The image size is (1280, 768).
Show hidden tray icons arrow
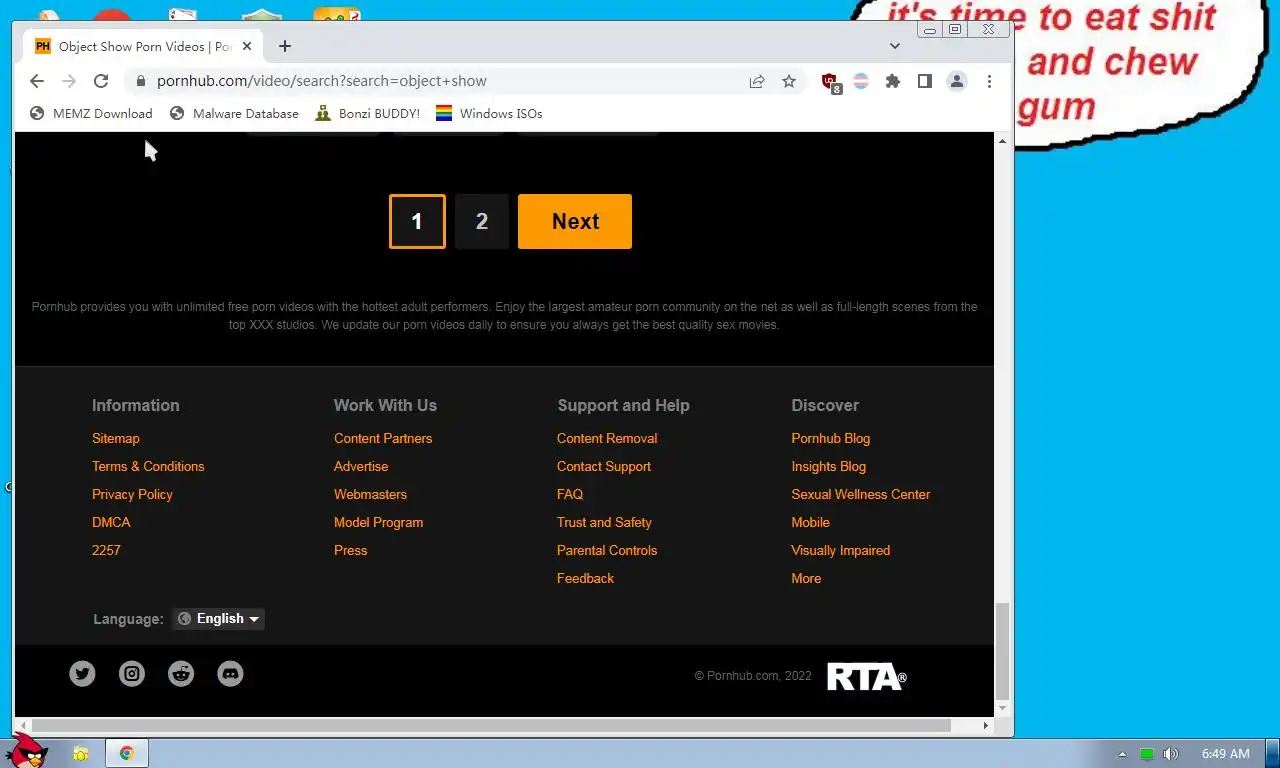coord(1122,754)
